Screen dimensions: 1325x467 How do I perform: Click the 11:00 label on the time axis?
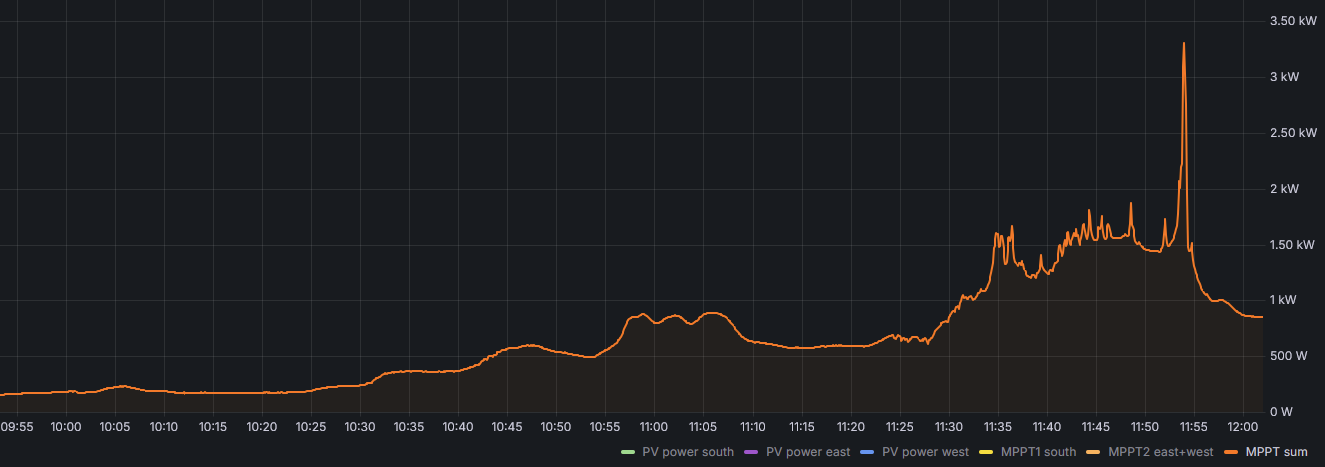click(653, 427)
